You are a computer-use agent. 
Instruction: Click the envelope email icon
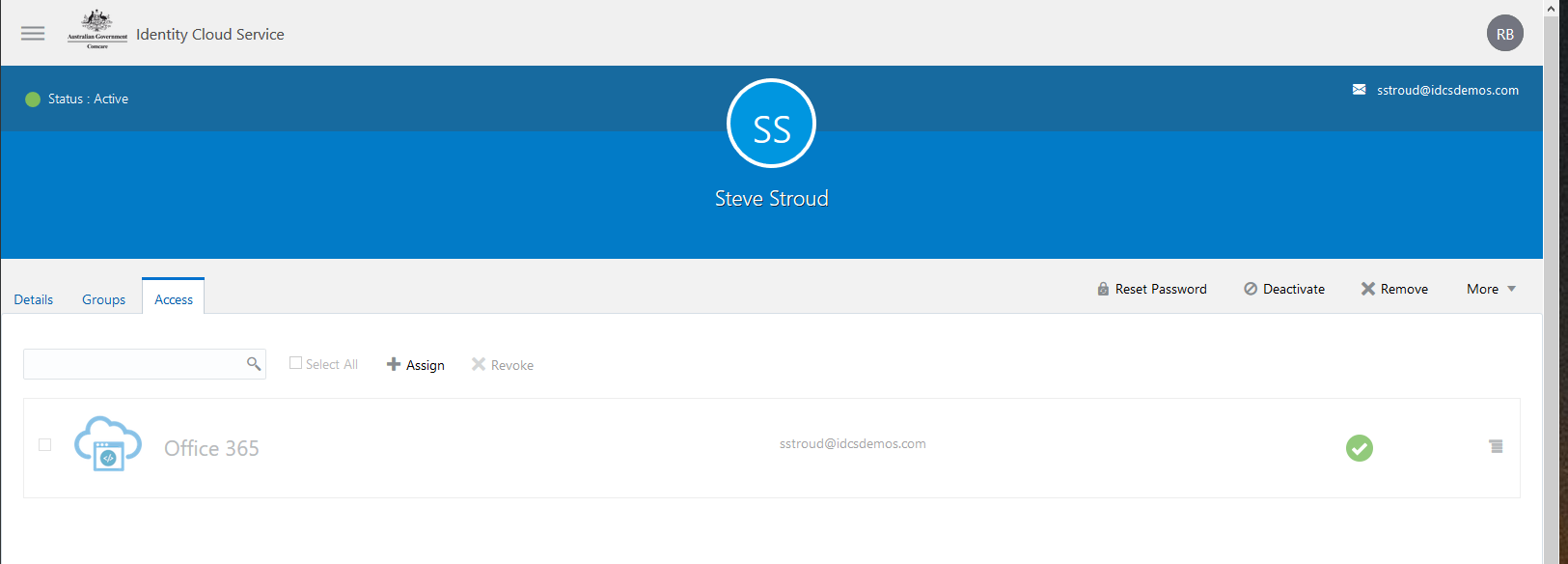[x=1359, y=90]
